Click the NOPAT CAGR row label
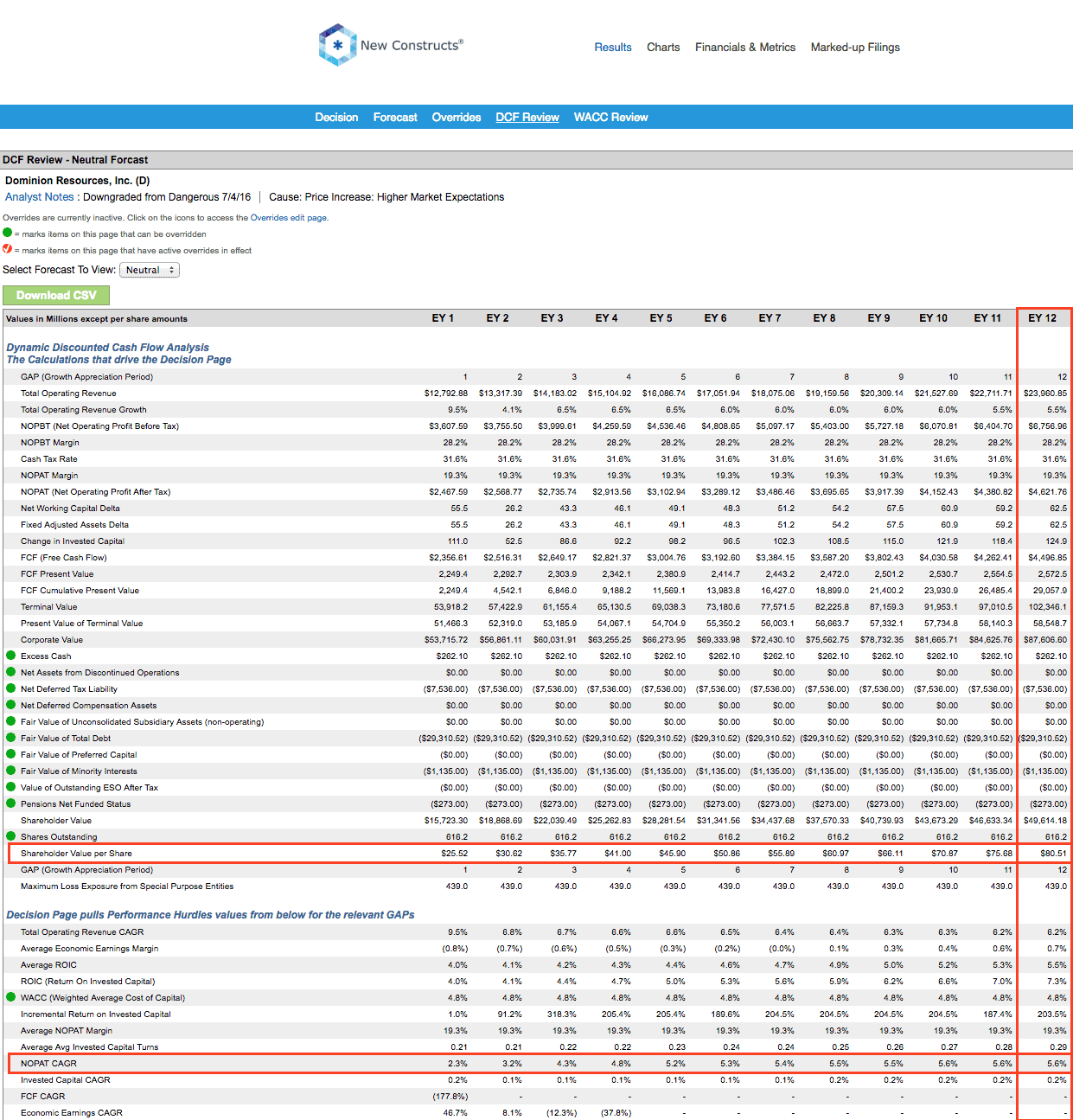 (49, 1064)
